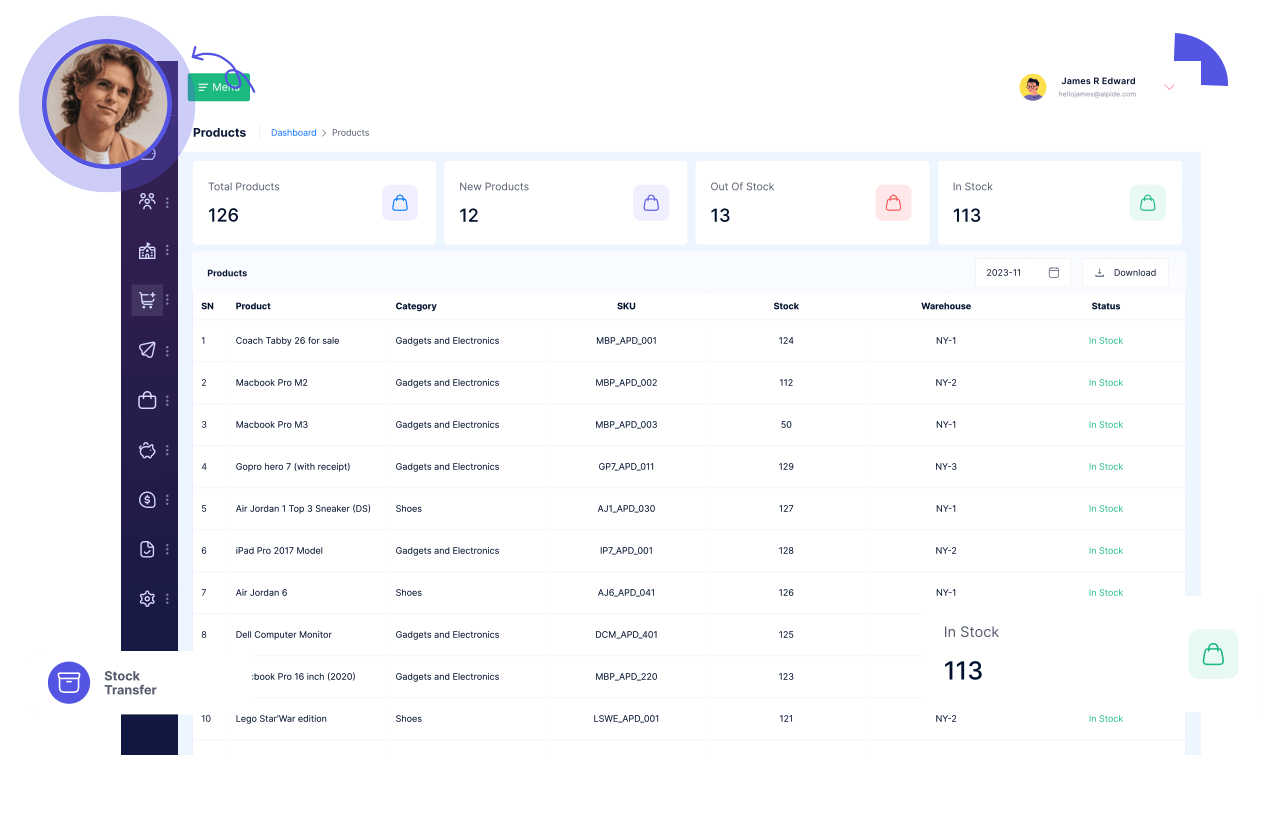Expand submenu dots beside shopping cart icon
1280x816 pixels.
(167, 300)
